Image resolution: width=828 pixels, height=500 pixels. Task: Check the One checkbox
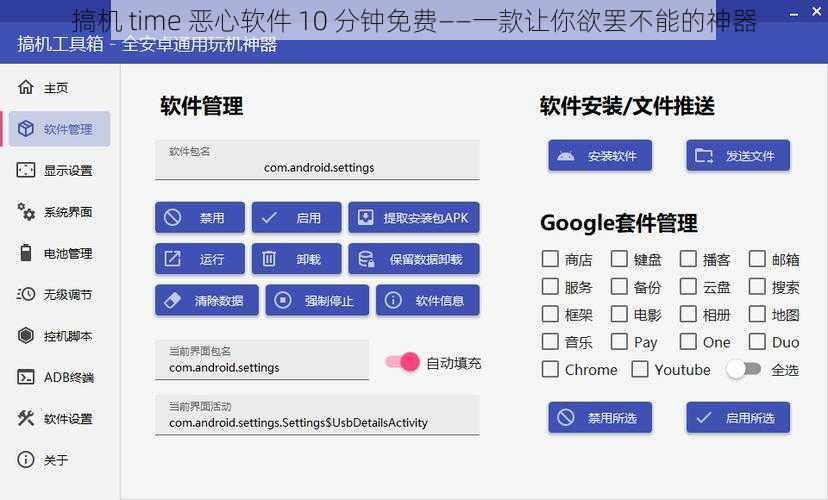tap(688, 342)
